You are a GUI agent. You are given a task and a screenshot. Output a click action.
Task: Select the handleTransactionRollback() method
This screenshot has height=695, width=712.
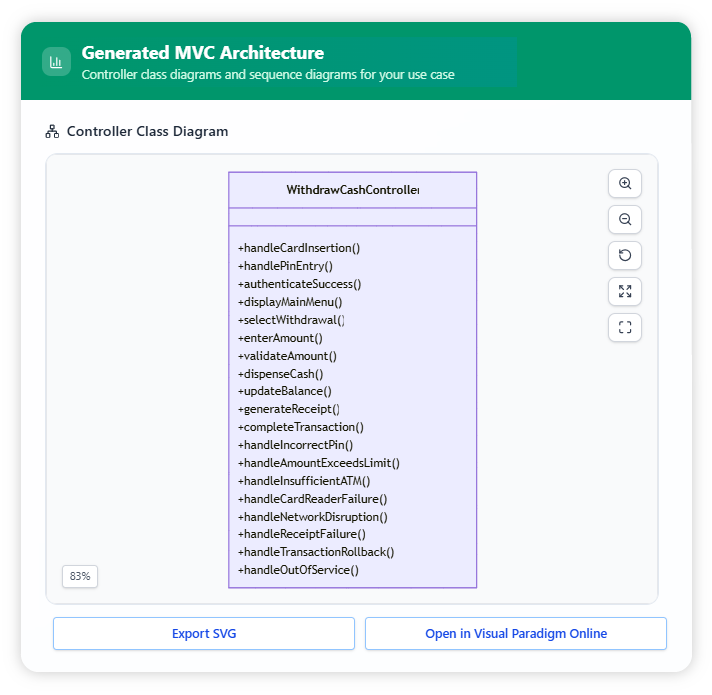315,552
